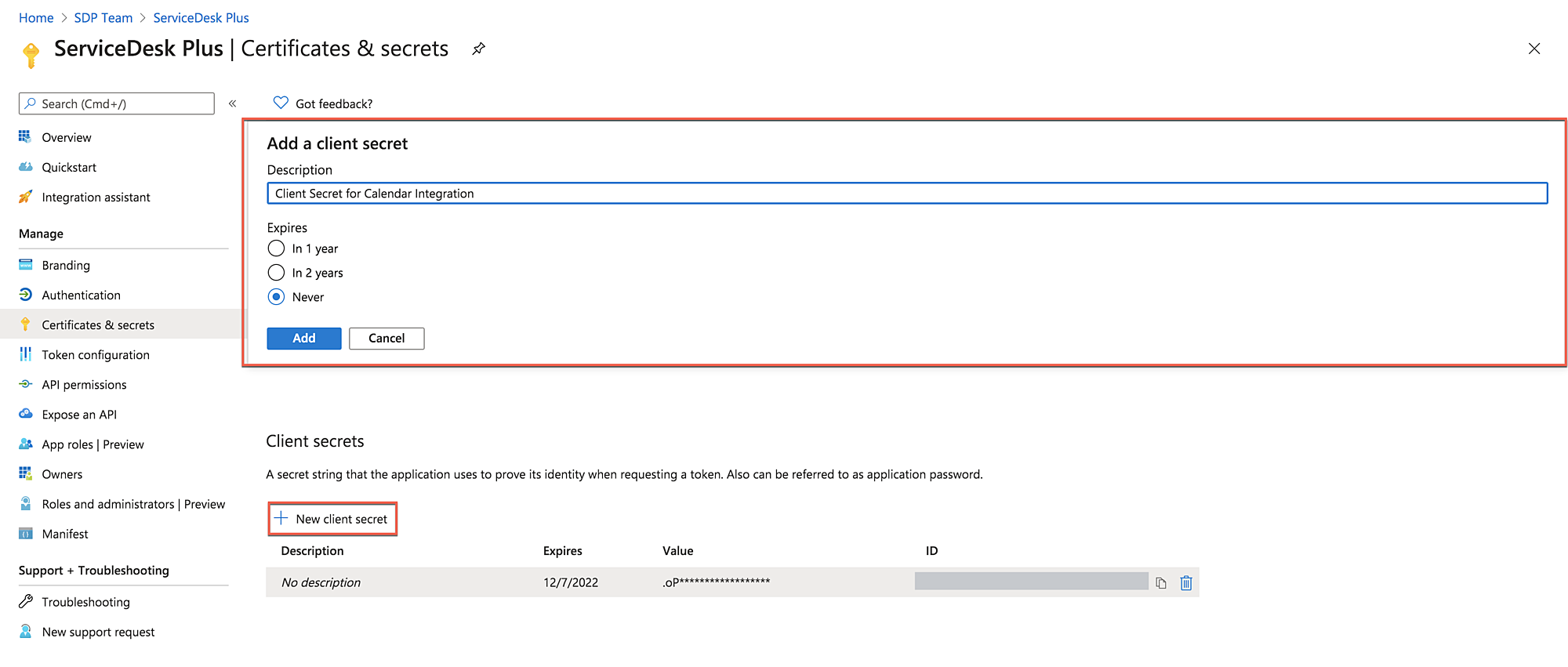Copy the client secret ID to clipboard
This screenshot has width=1568, height=667.
pyautogui.click(x=1161, y=583)
